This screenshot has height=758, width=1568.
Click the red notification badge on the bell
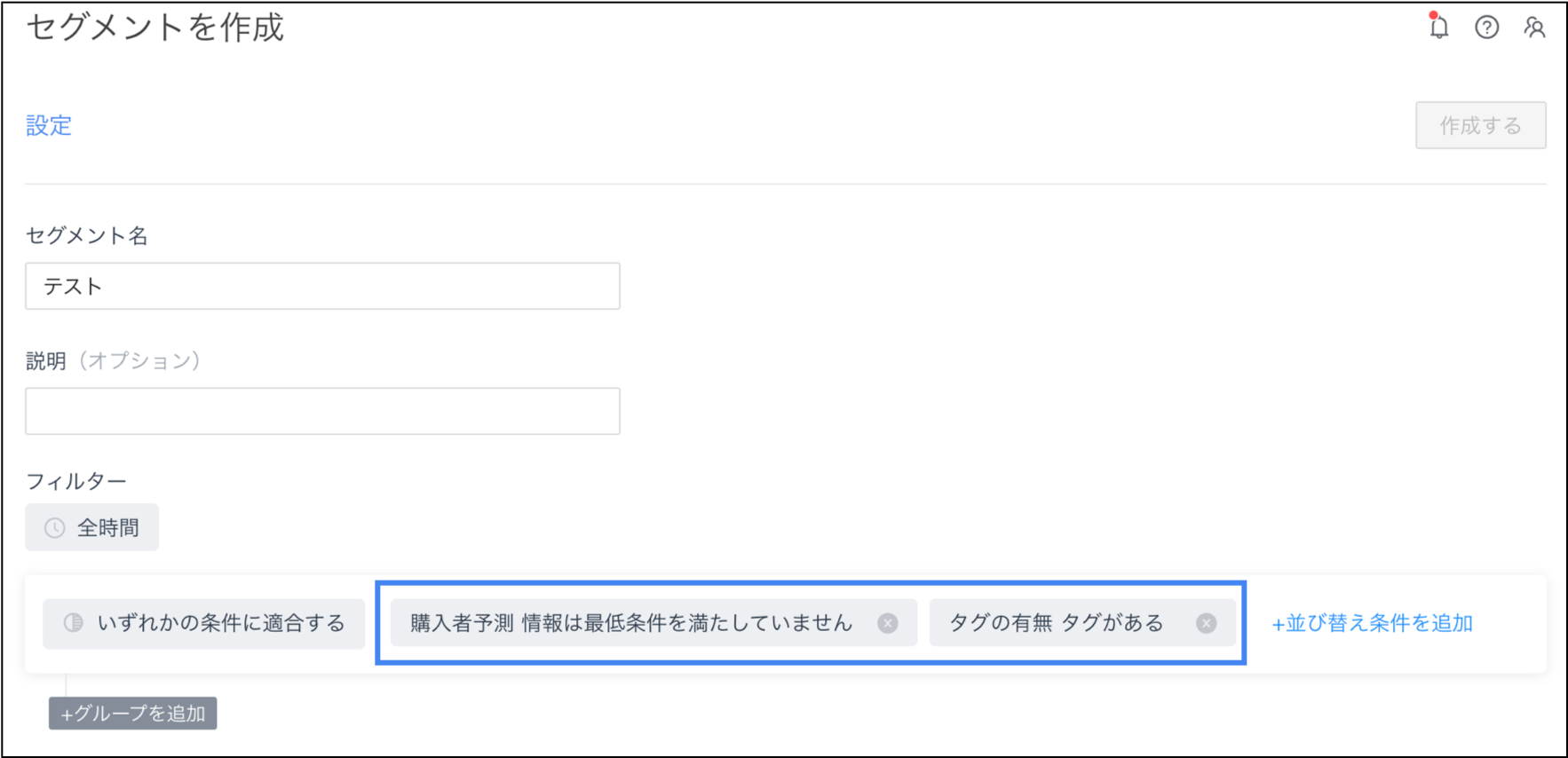(1433, 16)
